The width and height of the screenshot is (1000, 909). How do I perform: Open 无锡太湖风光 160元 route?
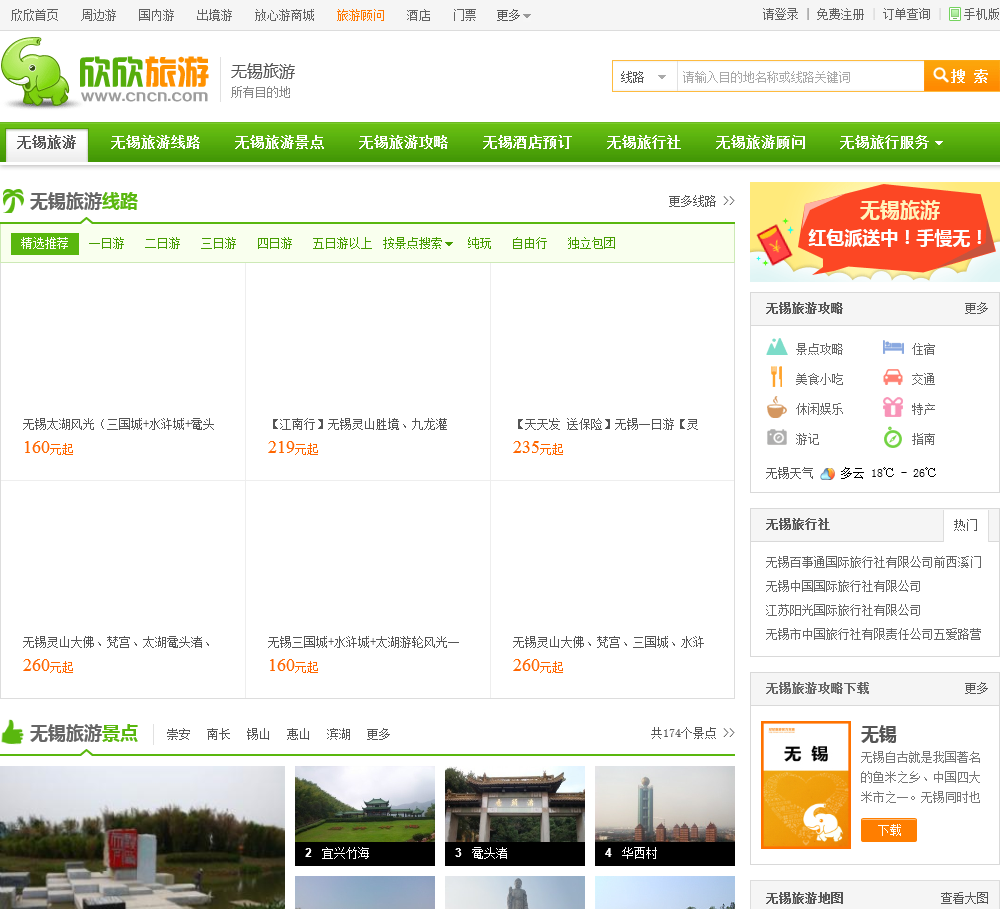point(118,424)
